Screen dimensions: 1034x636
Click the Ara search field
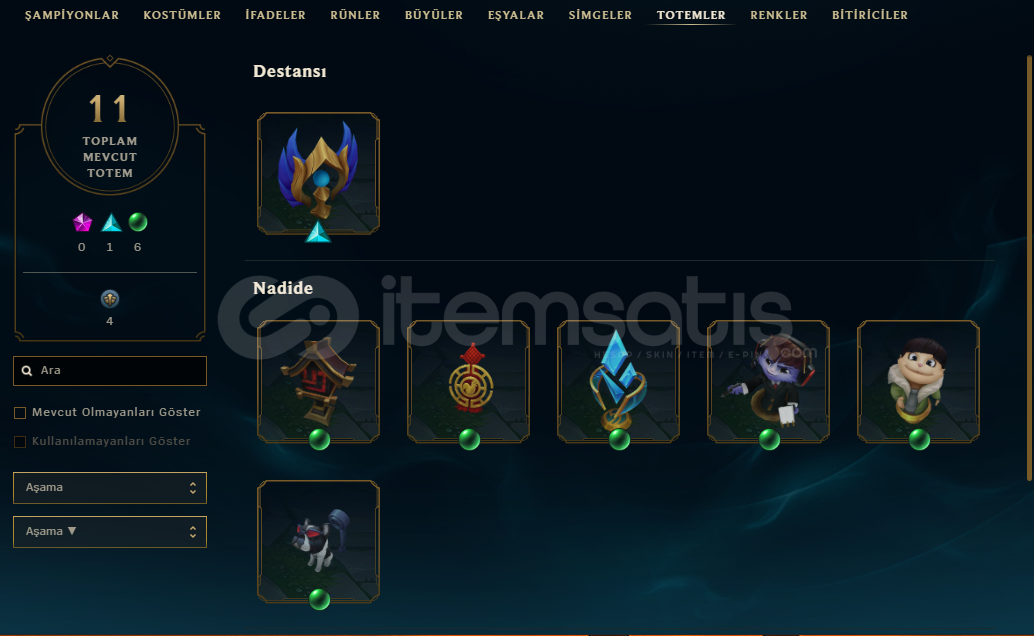point(109,371)
